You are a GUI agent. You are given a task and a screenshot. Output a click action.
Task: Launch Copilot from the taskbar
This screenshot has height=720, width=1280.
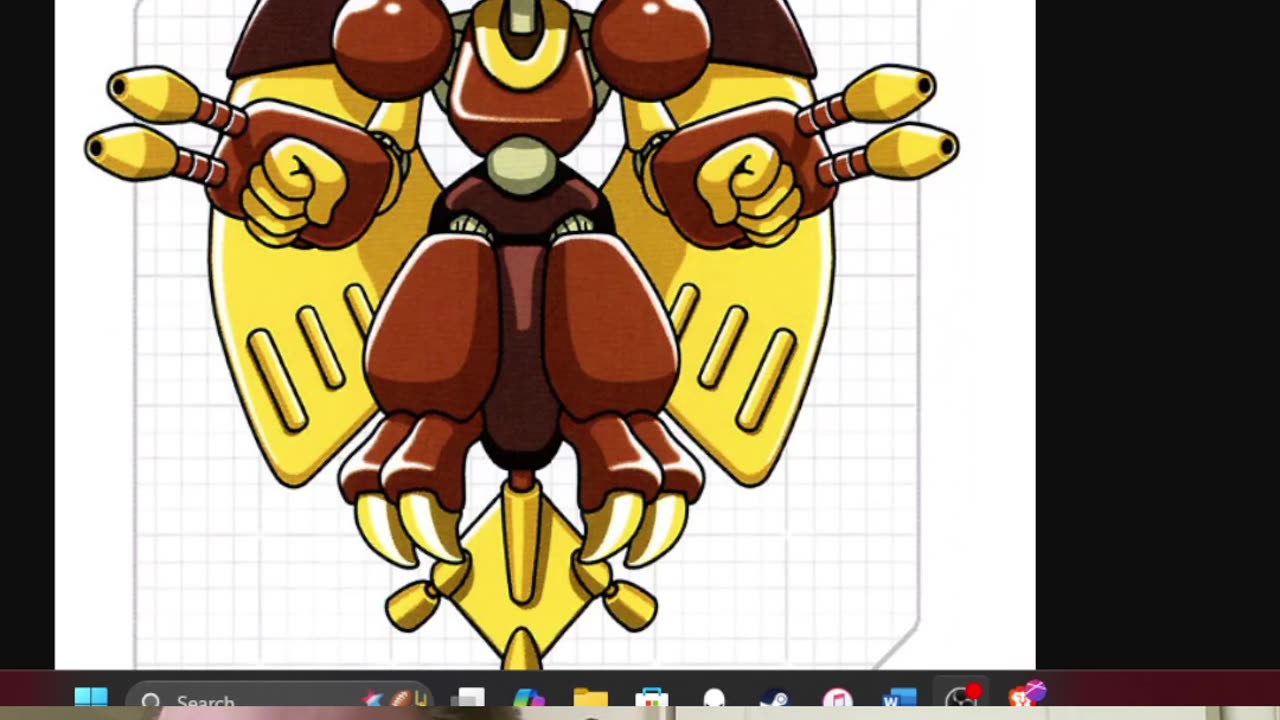click(528, 698)
